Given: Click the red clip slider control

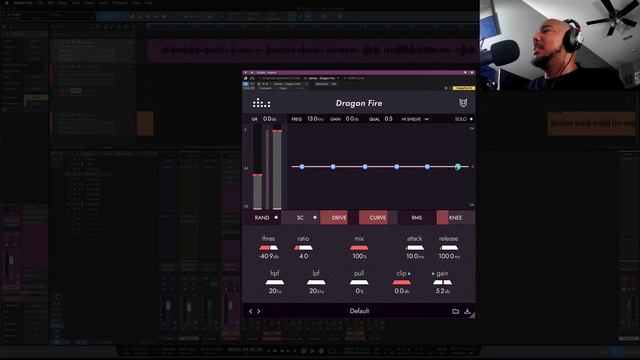Looking at the screenshot, I should click(x=402, y=282).
